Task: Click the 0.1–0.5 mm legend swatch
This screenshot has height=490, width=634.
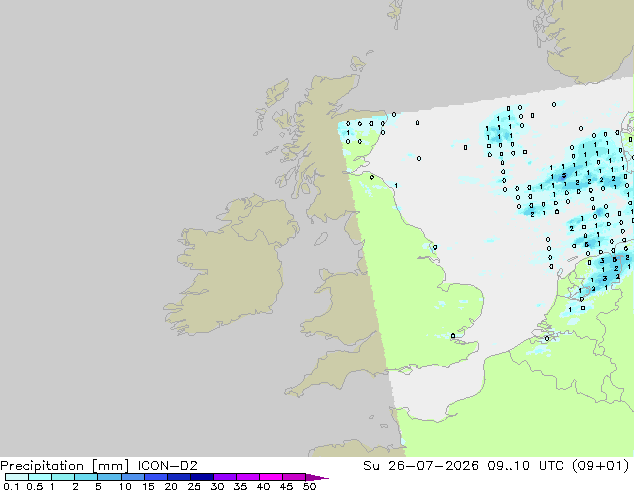Action: (17, 477)
